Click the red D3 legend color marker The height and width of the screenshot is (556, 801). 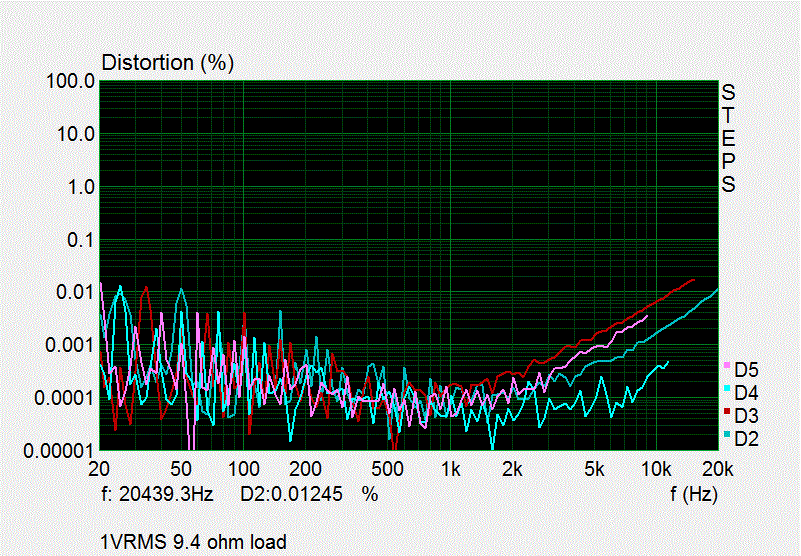[727, 411]
